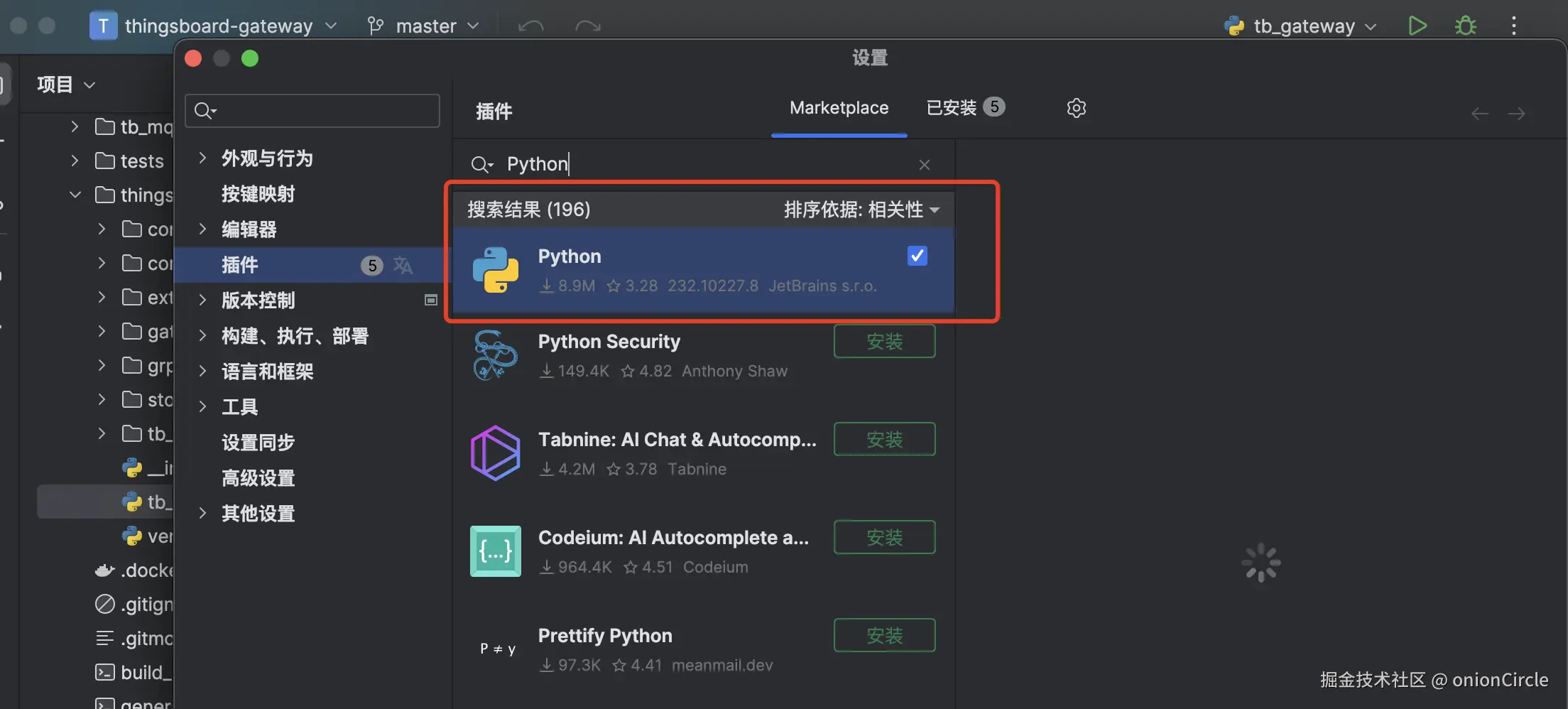Expand the 外观与行为 settings section
The height and width of the screenshot is (709, 1568).
pyautogui.click(x=202, y=158)
